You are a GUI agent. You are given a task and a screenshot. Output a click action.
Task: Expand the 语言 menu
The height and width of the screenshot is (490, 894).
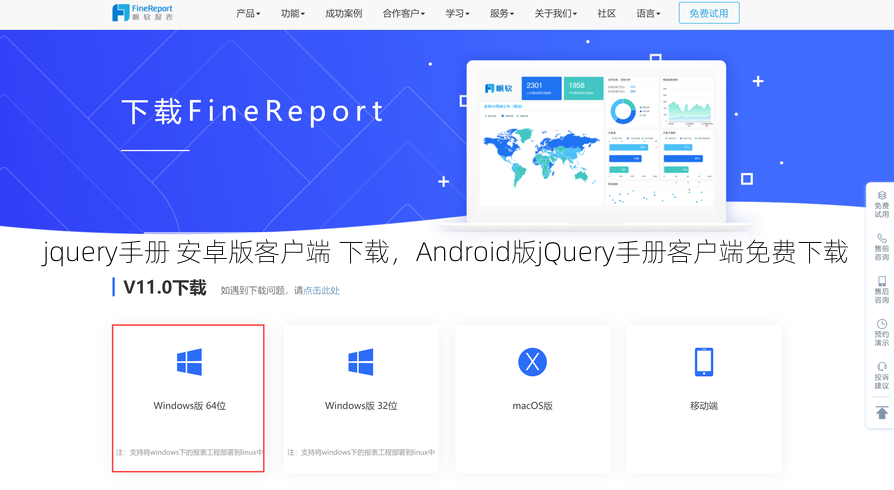648,13
